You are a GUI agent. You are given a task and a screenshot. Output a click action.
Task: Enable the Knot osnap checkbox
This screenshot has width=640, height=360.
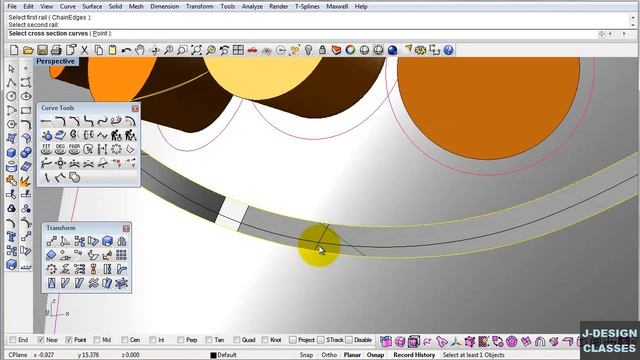click(265, 340)
